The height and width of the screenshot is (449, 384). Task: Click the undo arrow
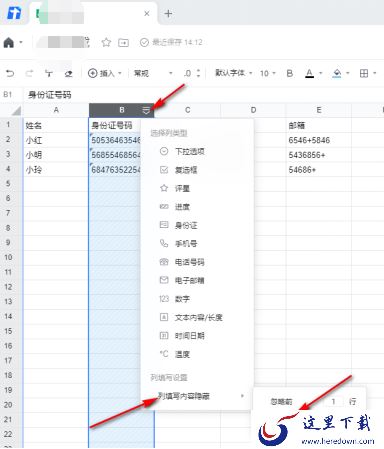pyautogui.click(x=10, y=73)
